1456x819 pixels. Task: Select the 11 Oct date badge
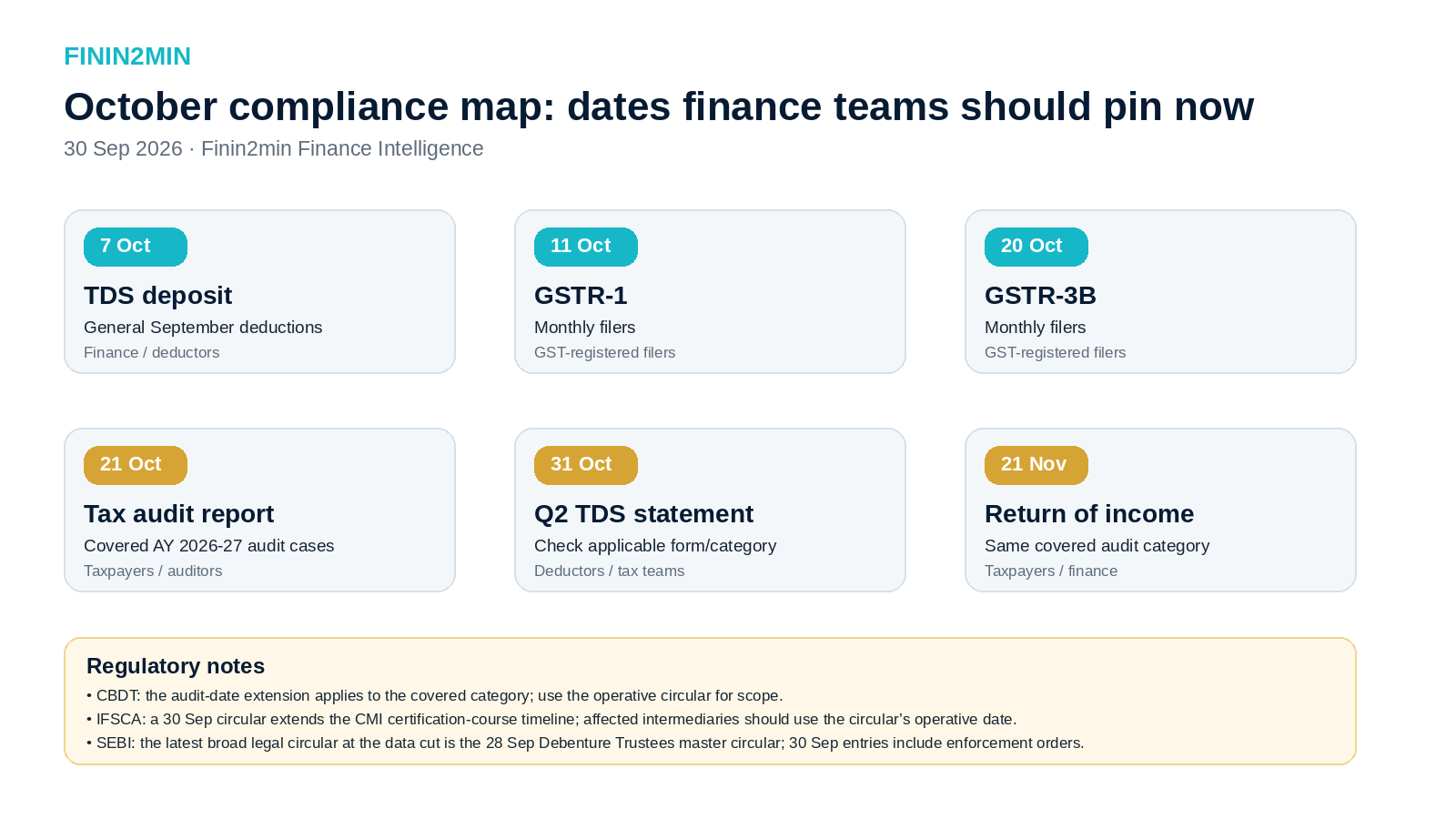coord(586,247)
